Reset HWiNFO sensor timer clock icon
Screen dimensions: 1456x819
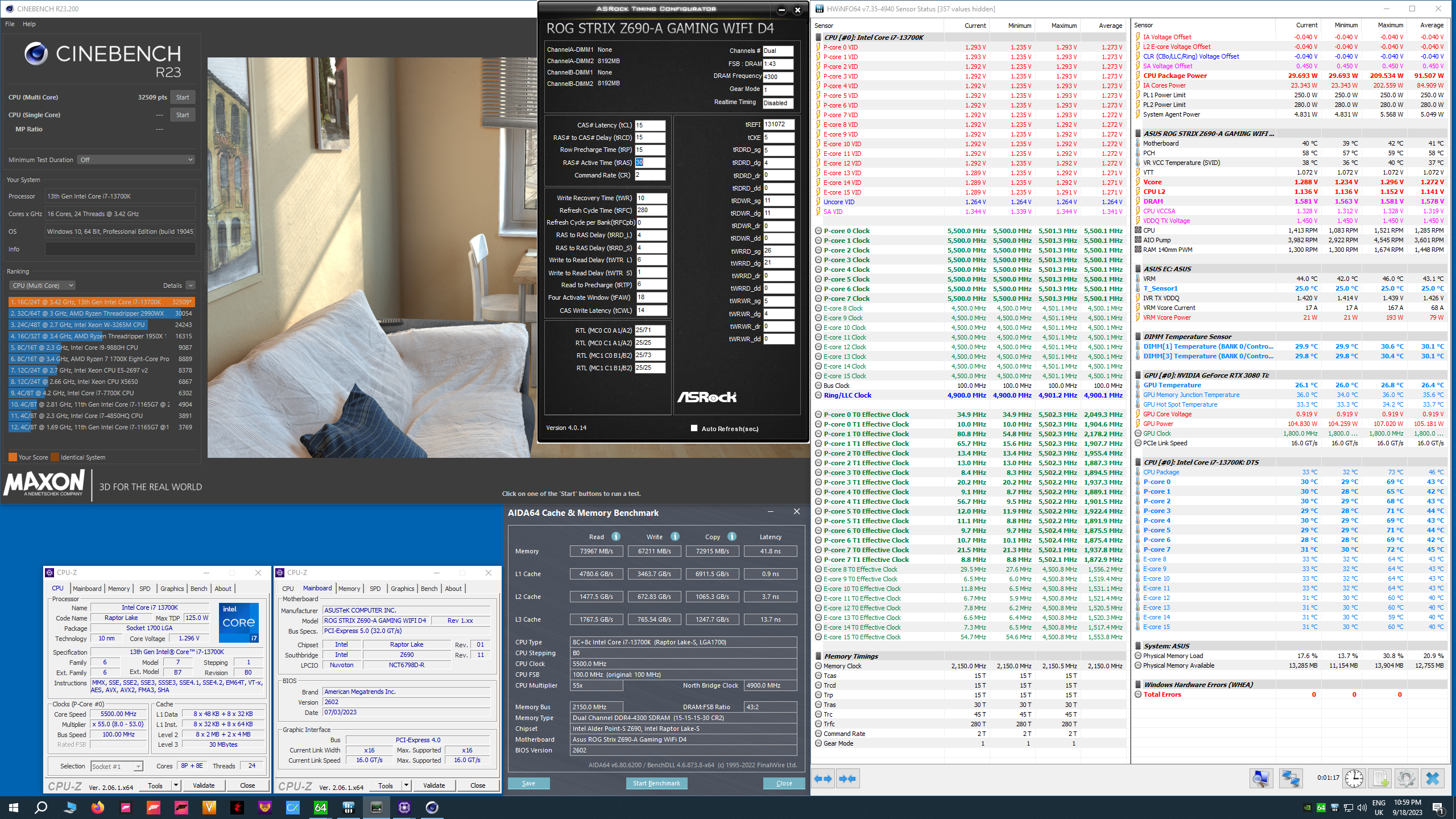coord(1354,778)
